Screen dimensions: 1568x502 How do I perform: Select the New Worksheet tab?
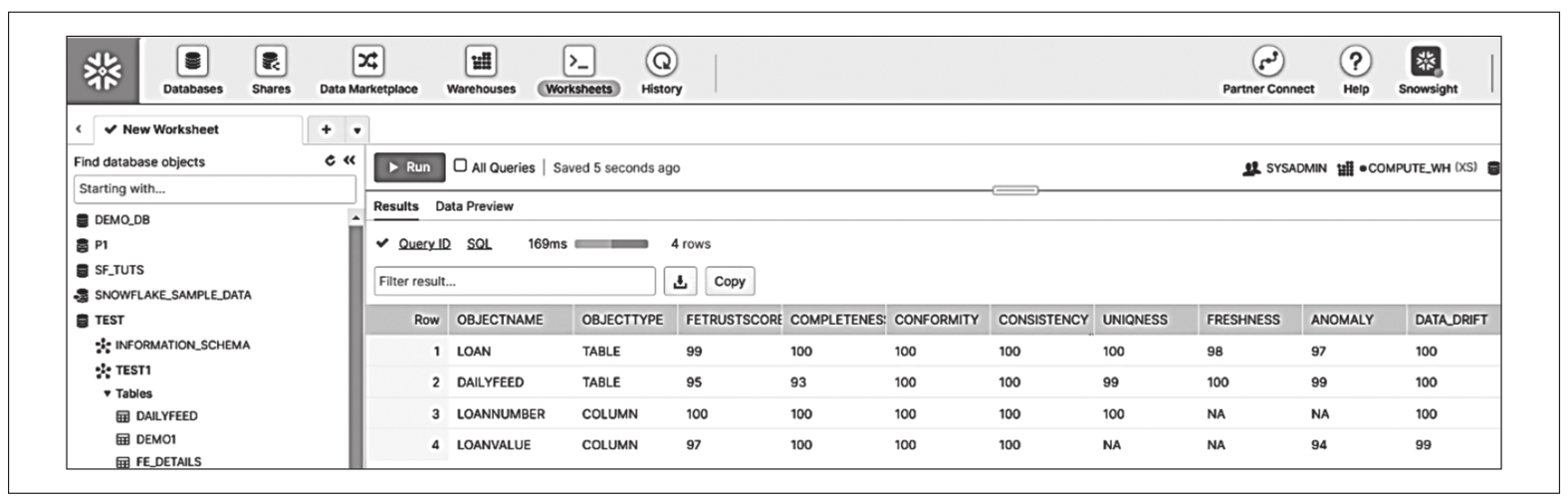pyautogui.click(x=169, y=129)
